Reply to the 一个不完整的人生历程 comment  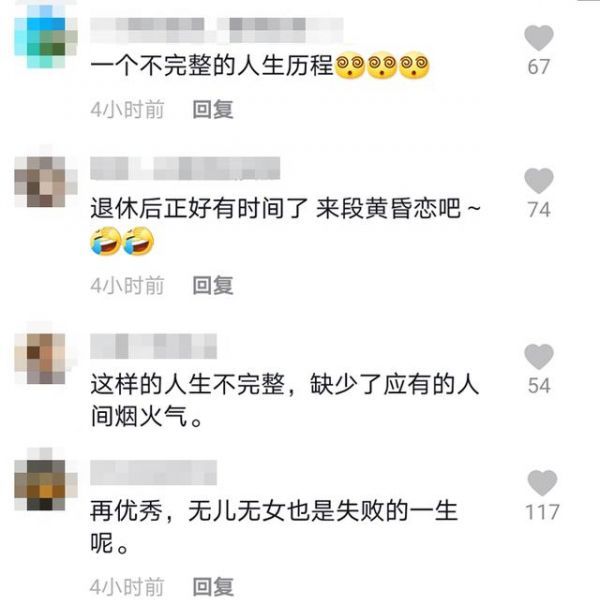point(213,110)
